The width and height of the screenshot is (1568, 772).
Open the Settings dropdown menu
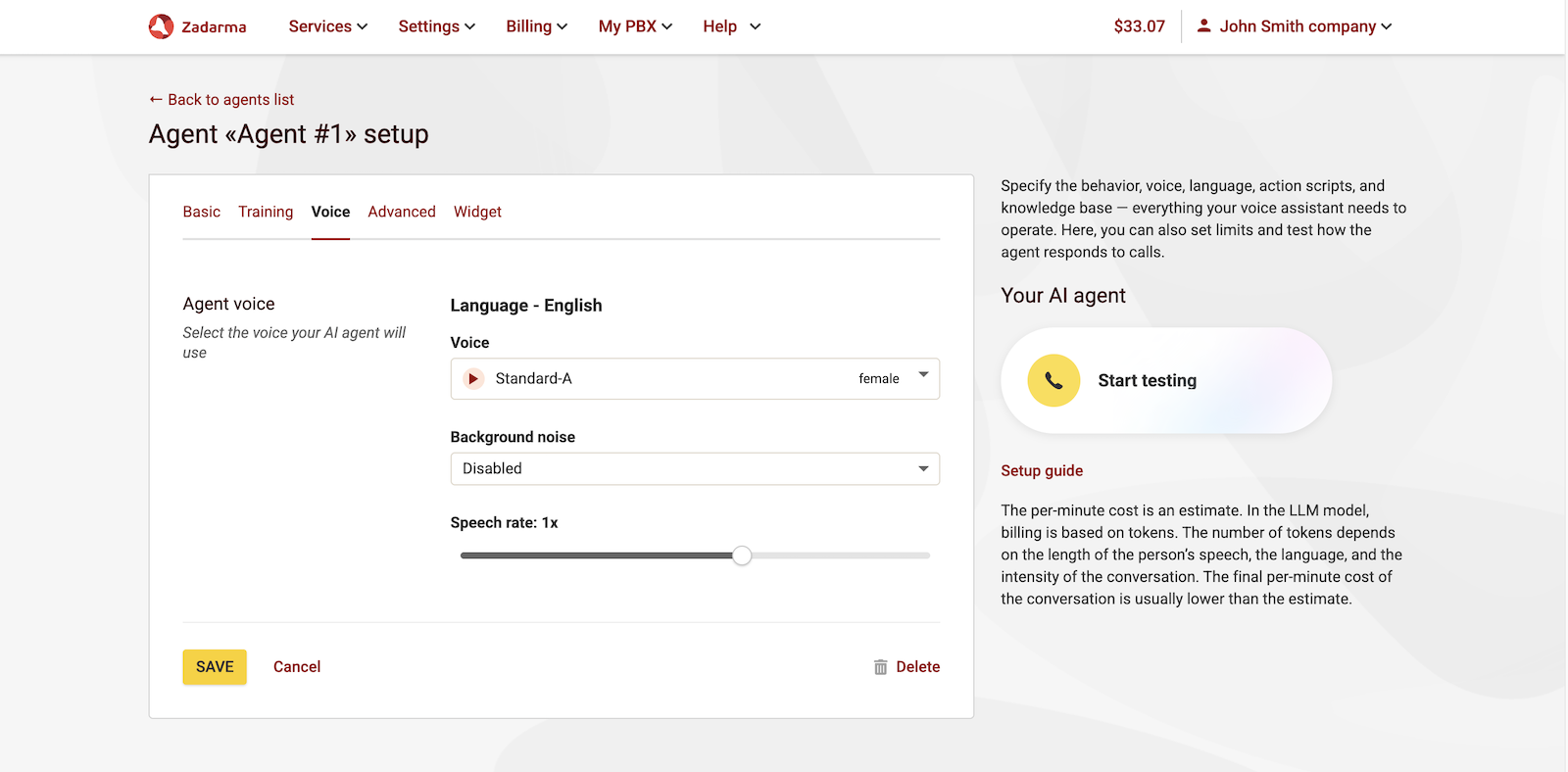pyautogui.click(x=437, y=26)
